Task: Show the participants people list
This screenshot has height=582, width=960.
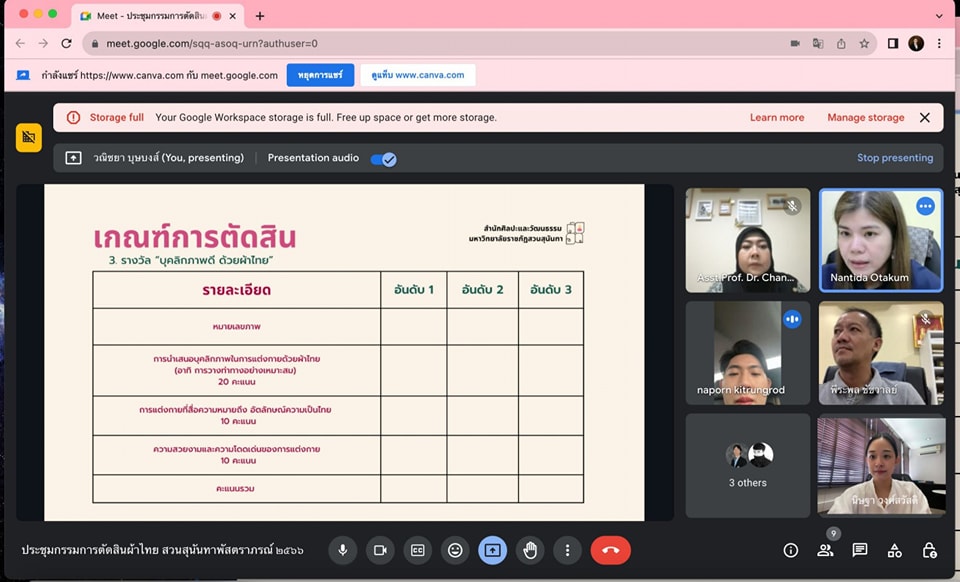Action: point(825,550)
